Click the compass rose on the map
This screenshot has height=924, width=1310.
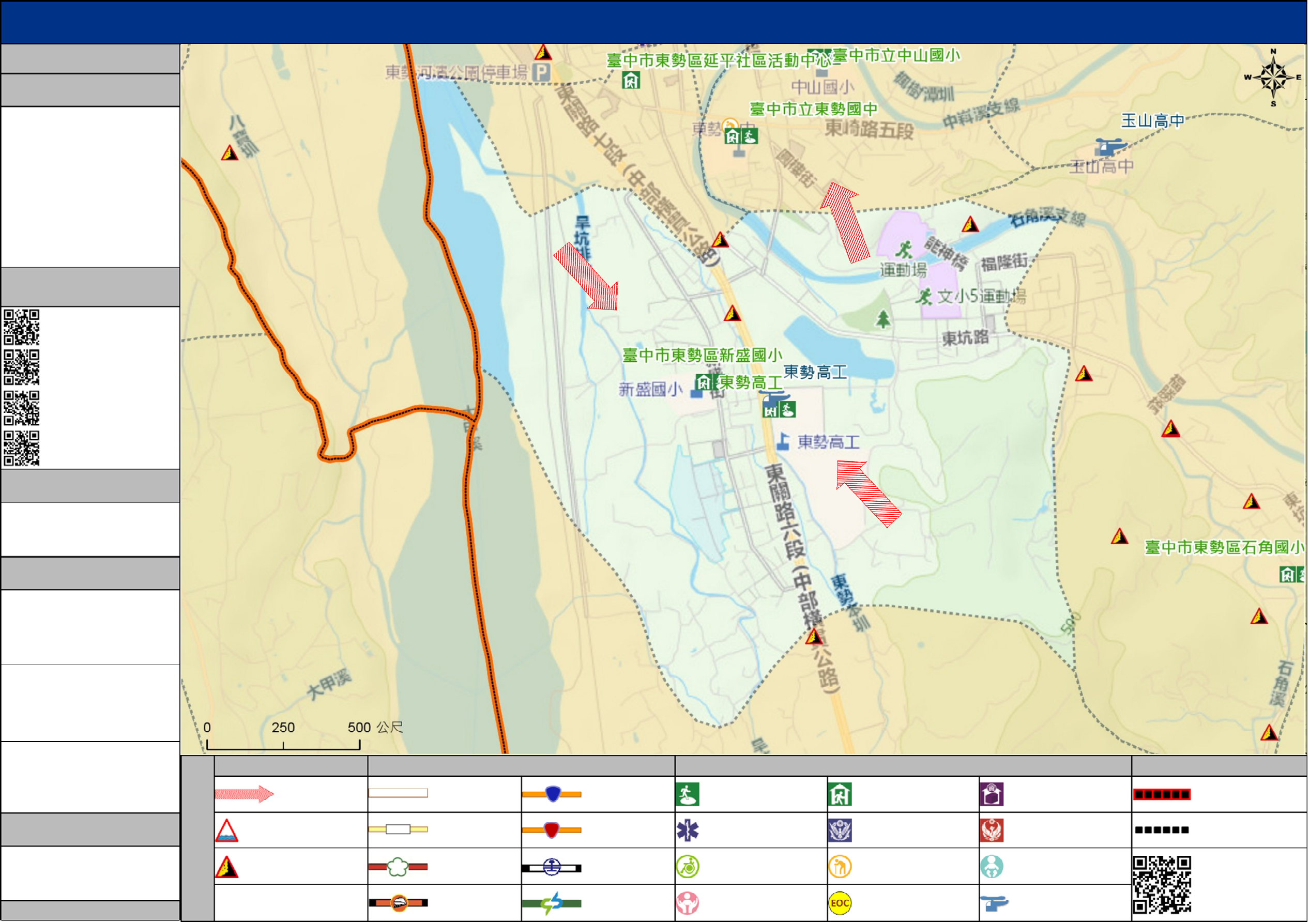click(x=1273, y=78)
